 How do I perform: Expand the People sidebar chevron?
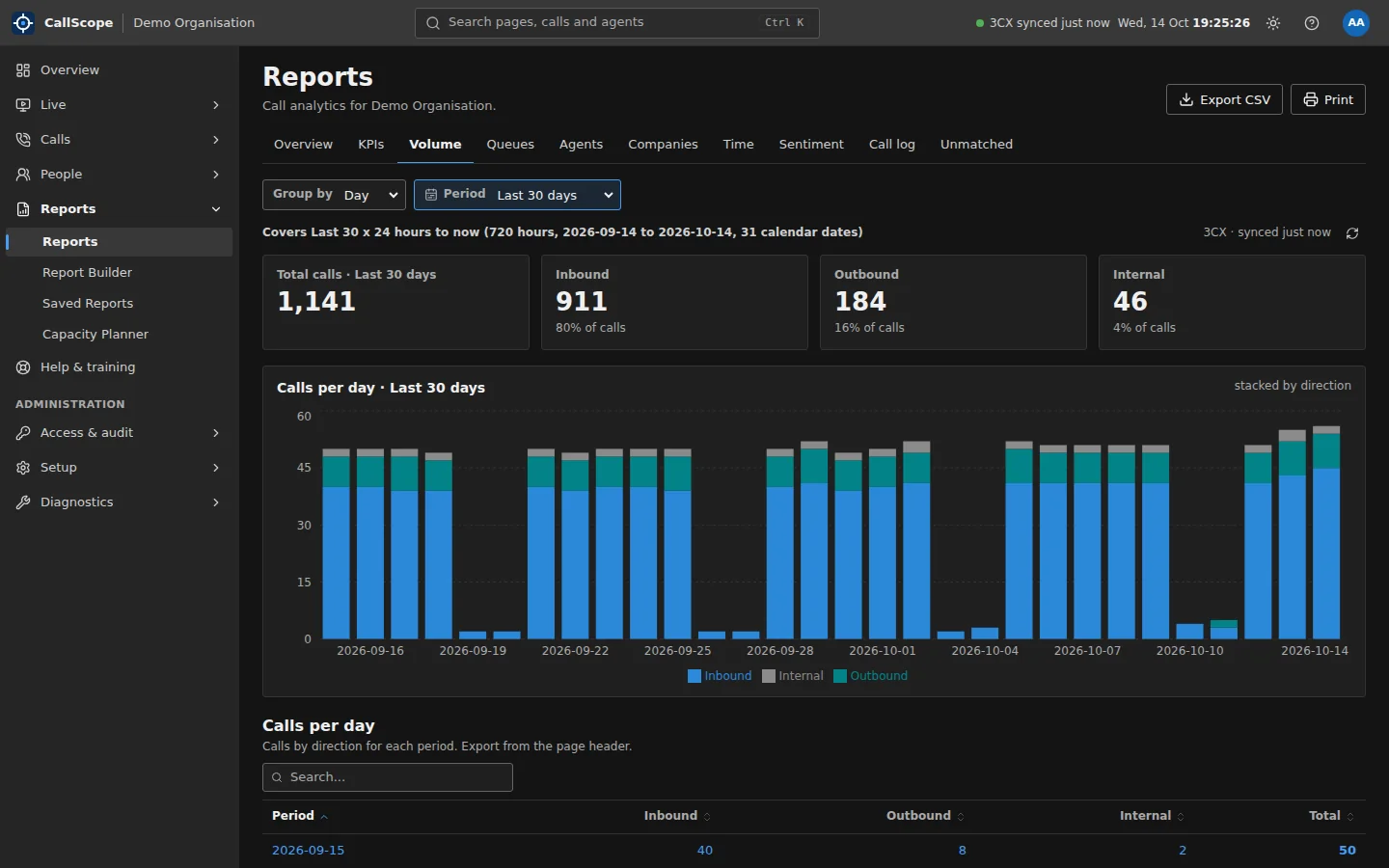click(x=216, y=175)
